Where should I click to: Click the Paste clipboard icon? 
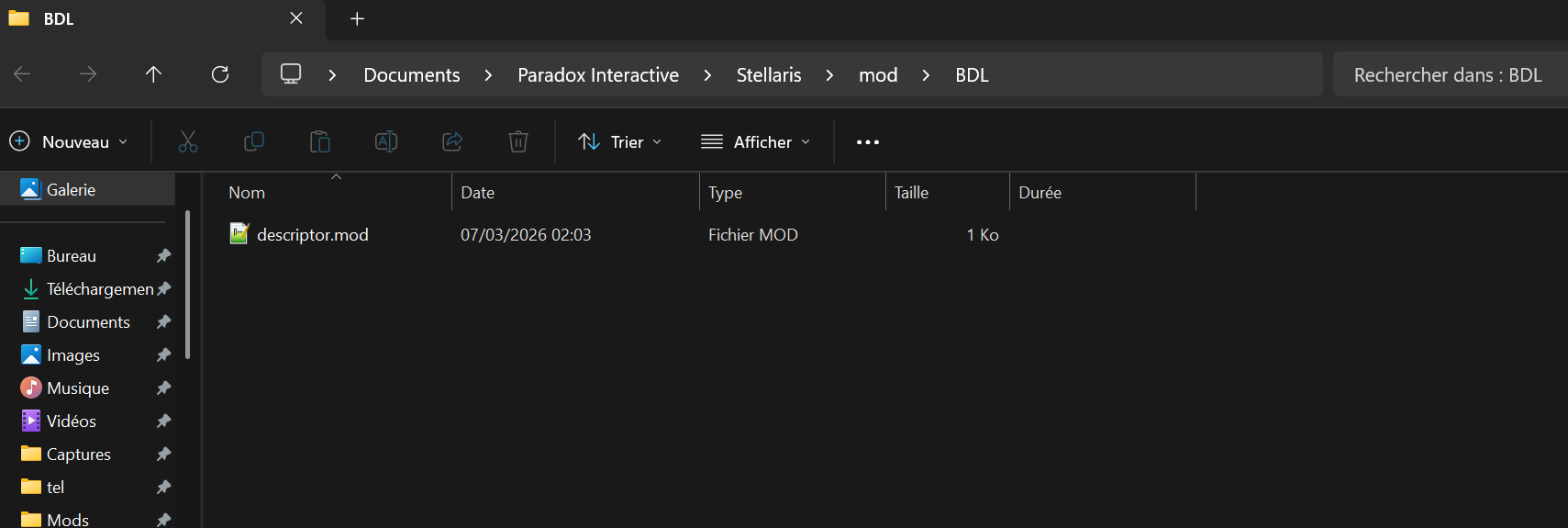point(320,141)
